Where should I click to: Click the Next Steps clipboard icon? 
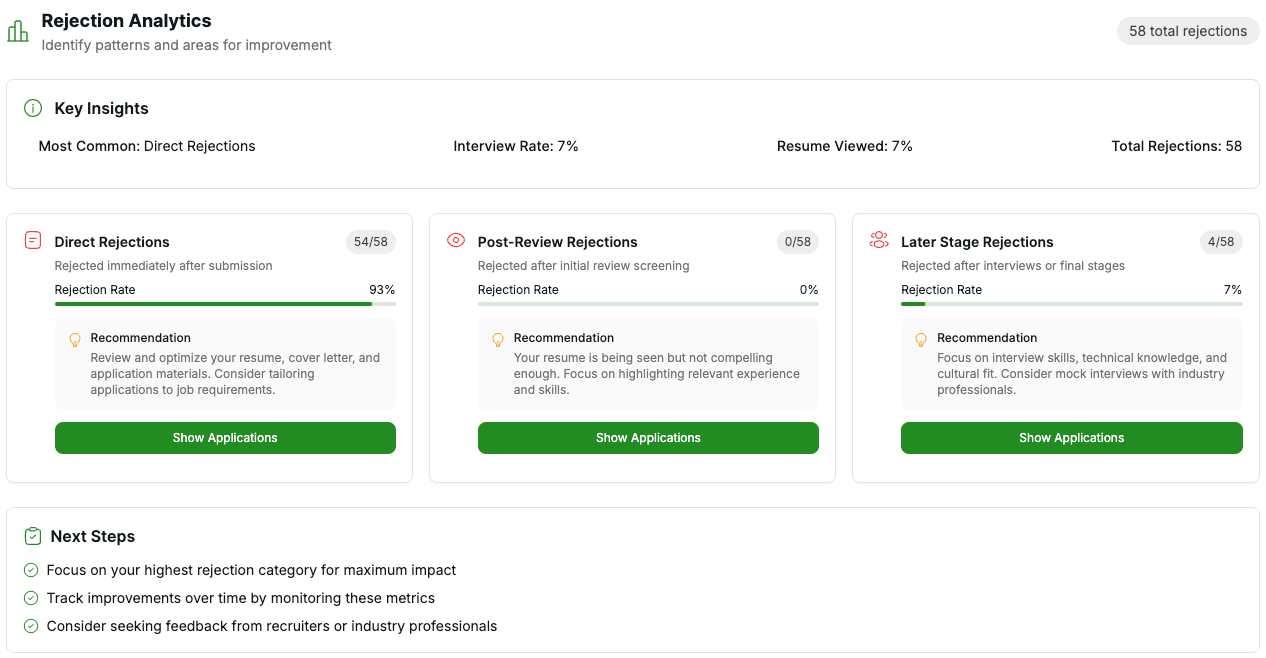[x=33, y=536]
